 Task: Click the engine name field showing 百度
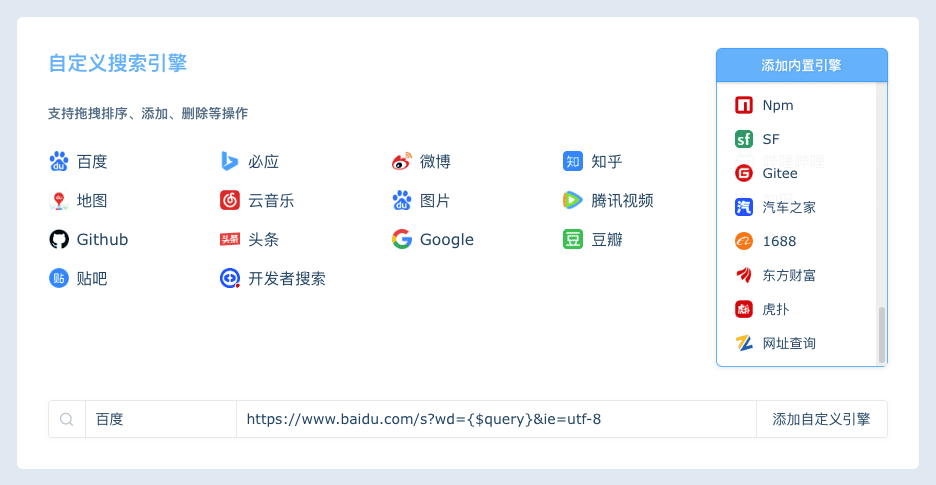tap(160, 420)
